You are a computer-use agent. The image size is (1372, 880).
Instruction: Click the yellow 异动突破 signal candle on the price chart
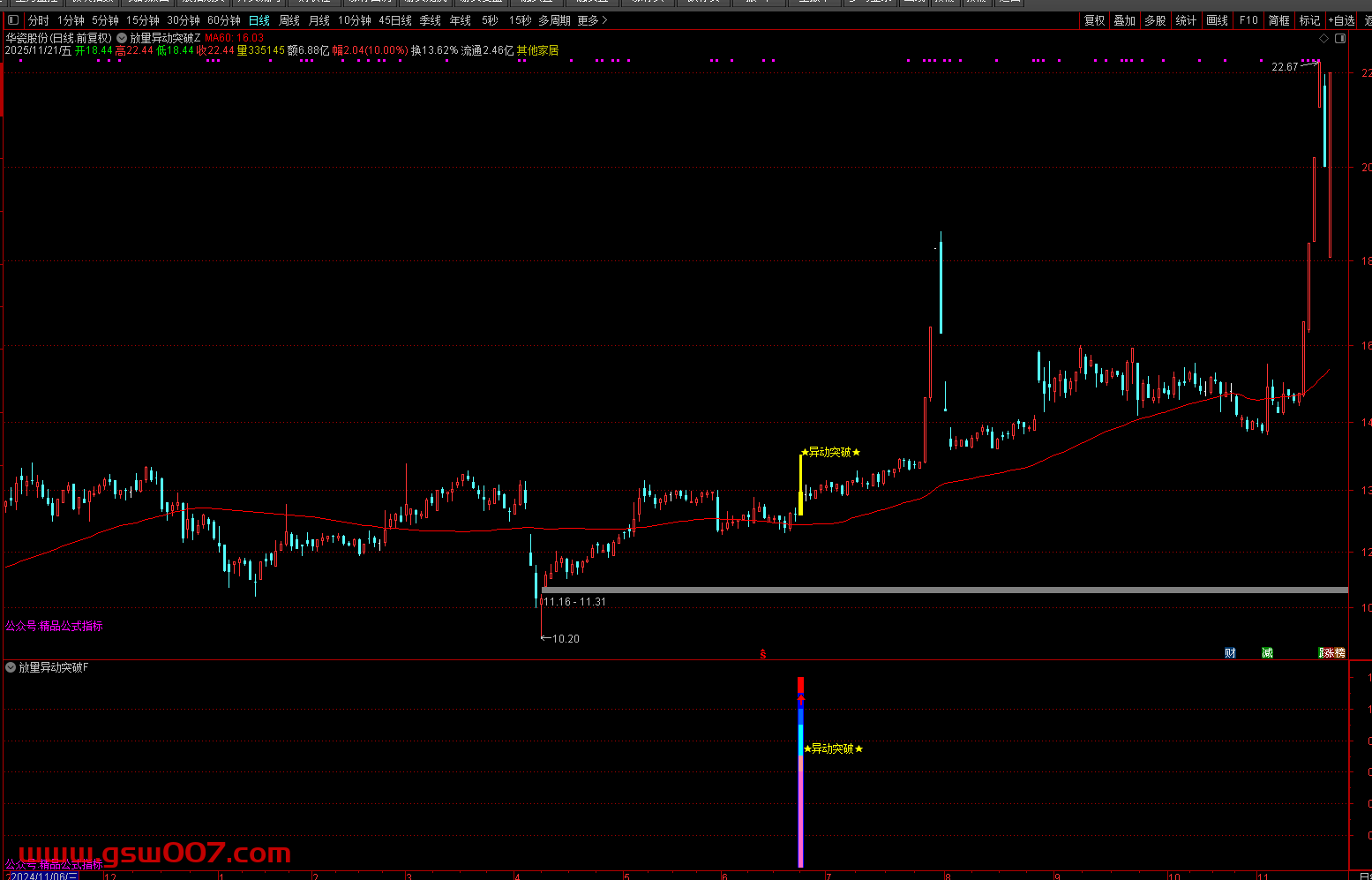coord(800,485)
